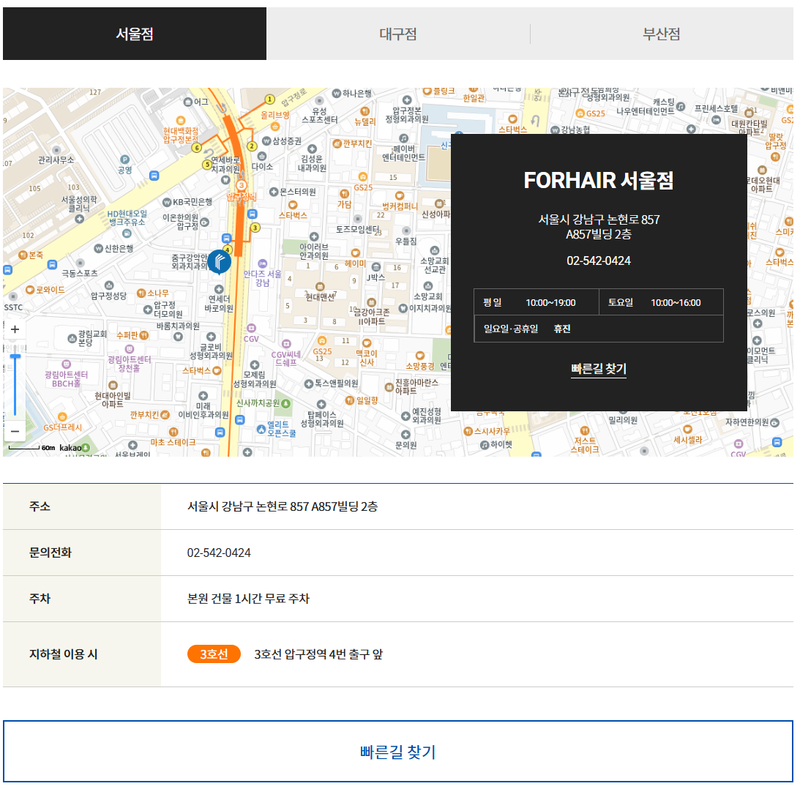The width and height of the screenshot is (800, 786).
Task: Zoom out the map with the minus button
Action: click(x=15, y=432)
